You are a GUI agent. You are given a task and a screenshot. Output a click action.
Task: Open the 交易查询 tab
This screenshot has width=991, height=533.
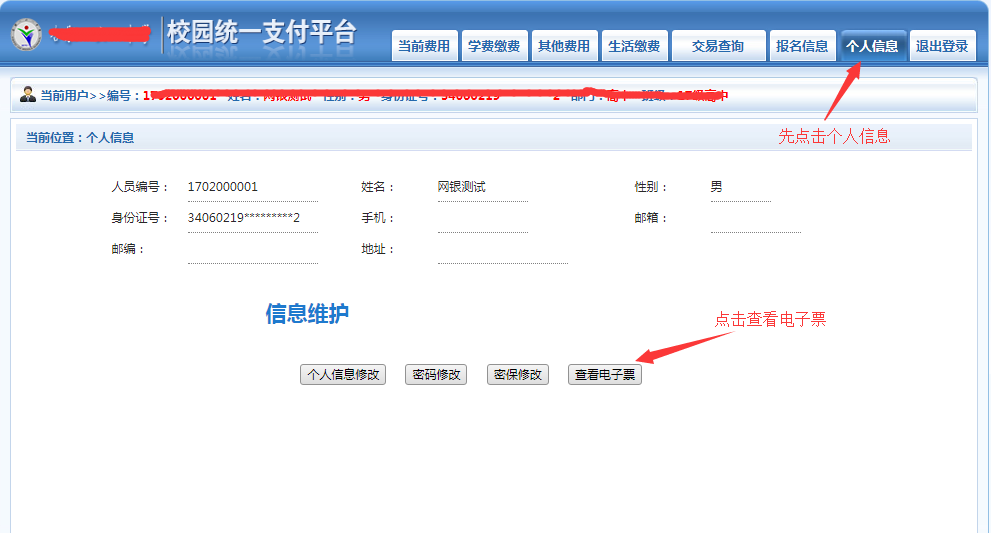pyautogui.click(x=718, y=46)
